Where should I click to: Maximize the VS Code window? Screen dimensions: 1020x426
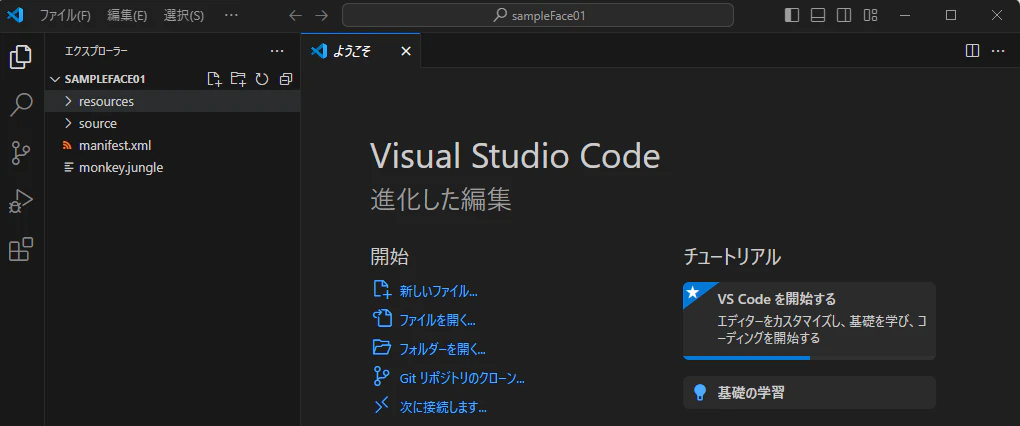tap(950, 16)
